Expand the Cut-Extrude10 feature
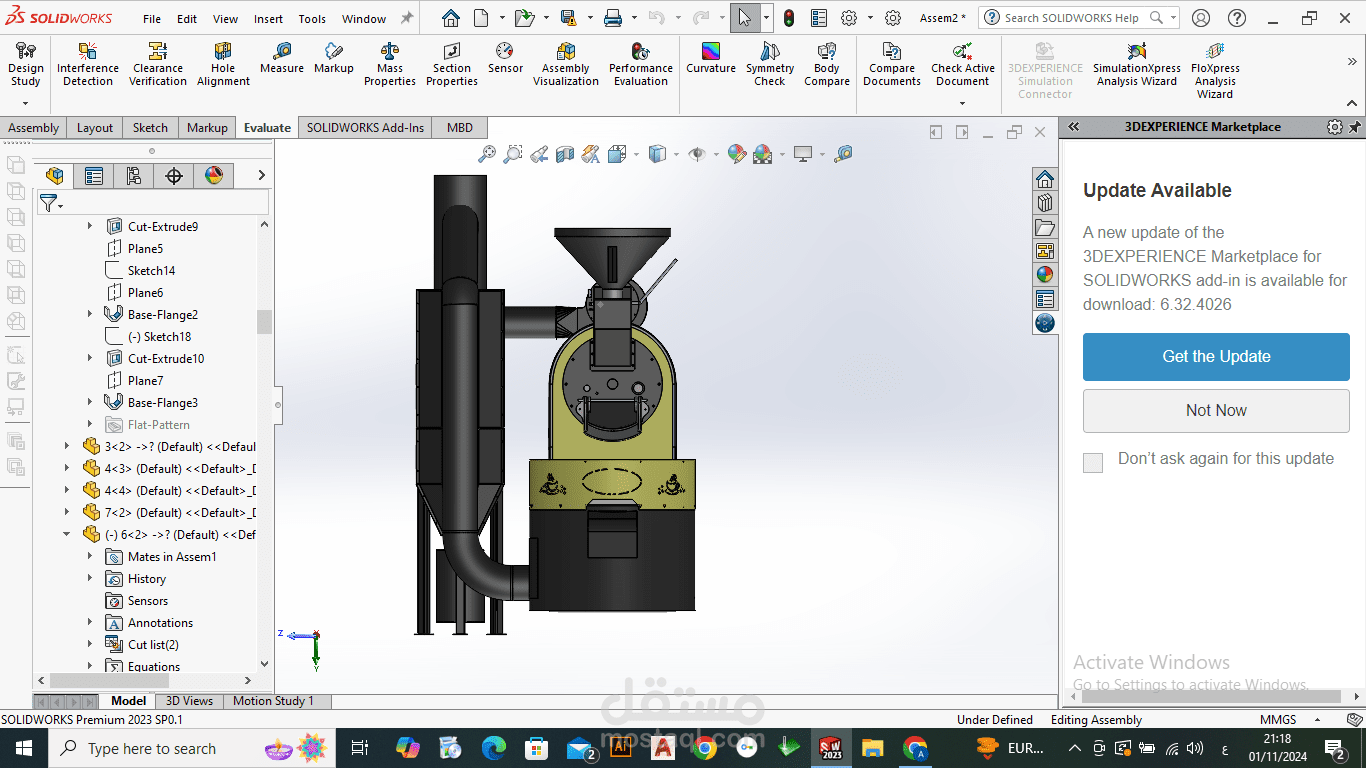The width and height of the screenshot is (1366, 768). pyautogui.click(x=90, y=359)
